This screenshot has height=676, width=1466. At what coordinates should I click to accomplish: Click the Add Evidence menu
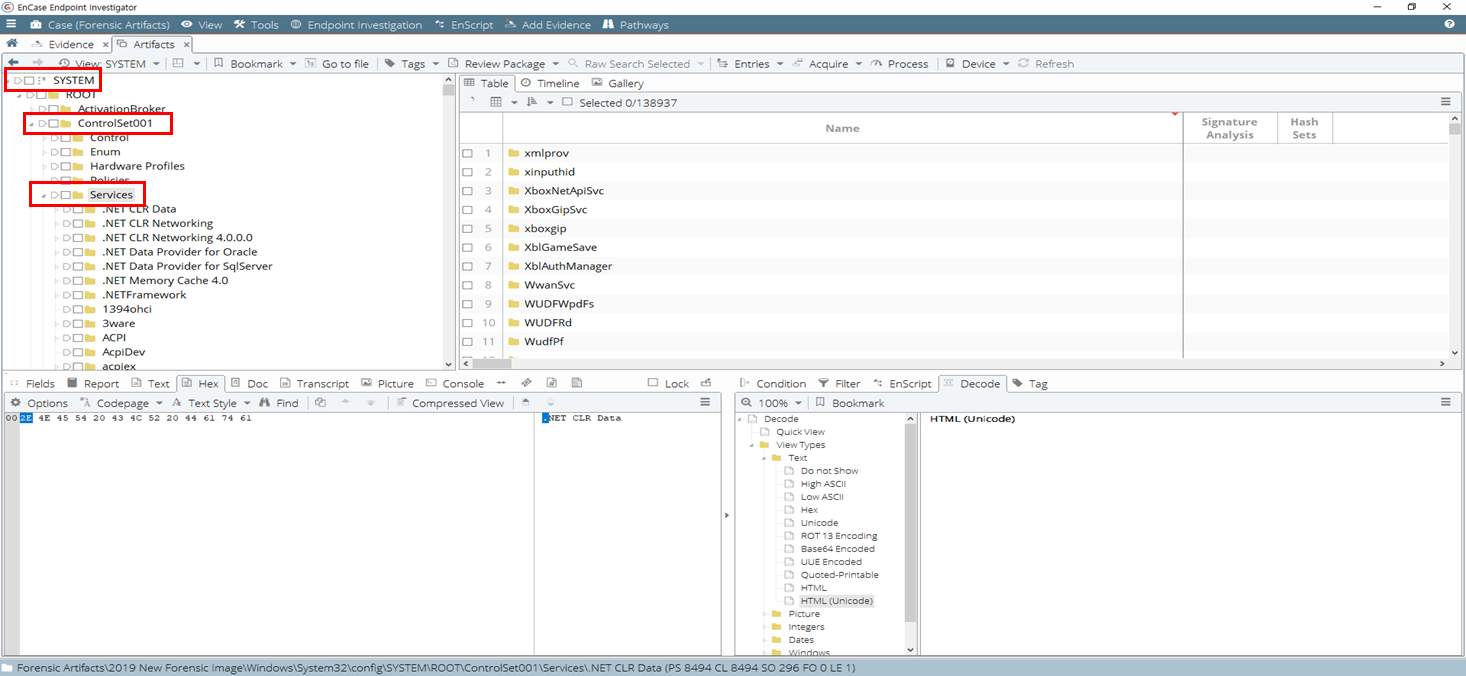click(548, 24)
